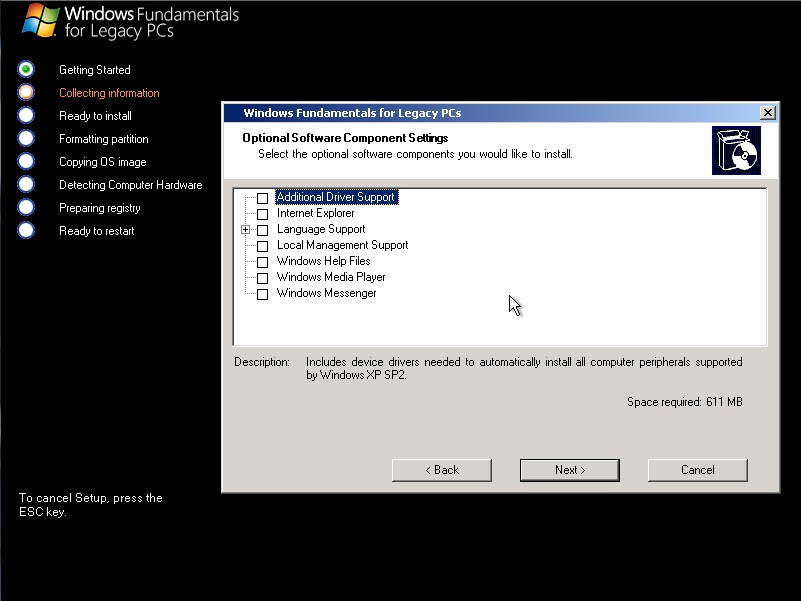Screen dimensions: 801x601
Task: Click the Copying OS image step circle
Action: [25, 162]
